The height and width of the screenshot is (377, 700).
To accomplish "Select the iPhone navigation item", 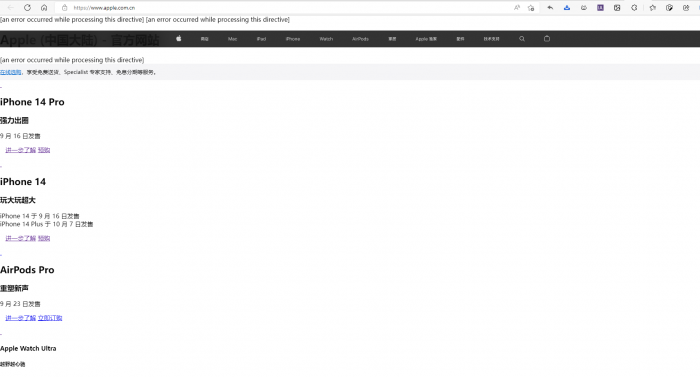I will click(x=293, y=39).
